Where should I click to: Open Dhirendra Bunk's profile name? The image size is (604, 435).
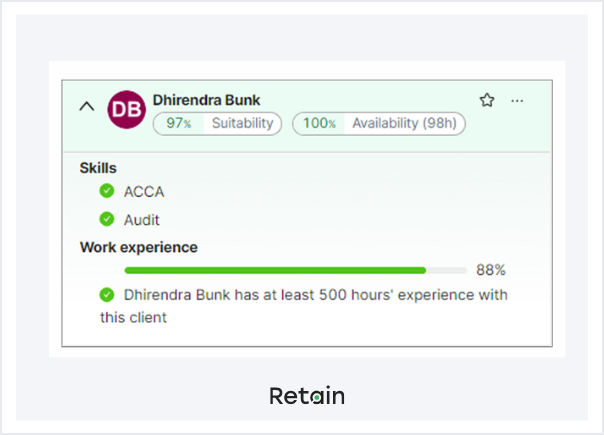pos(206,100)
